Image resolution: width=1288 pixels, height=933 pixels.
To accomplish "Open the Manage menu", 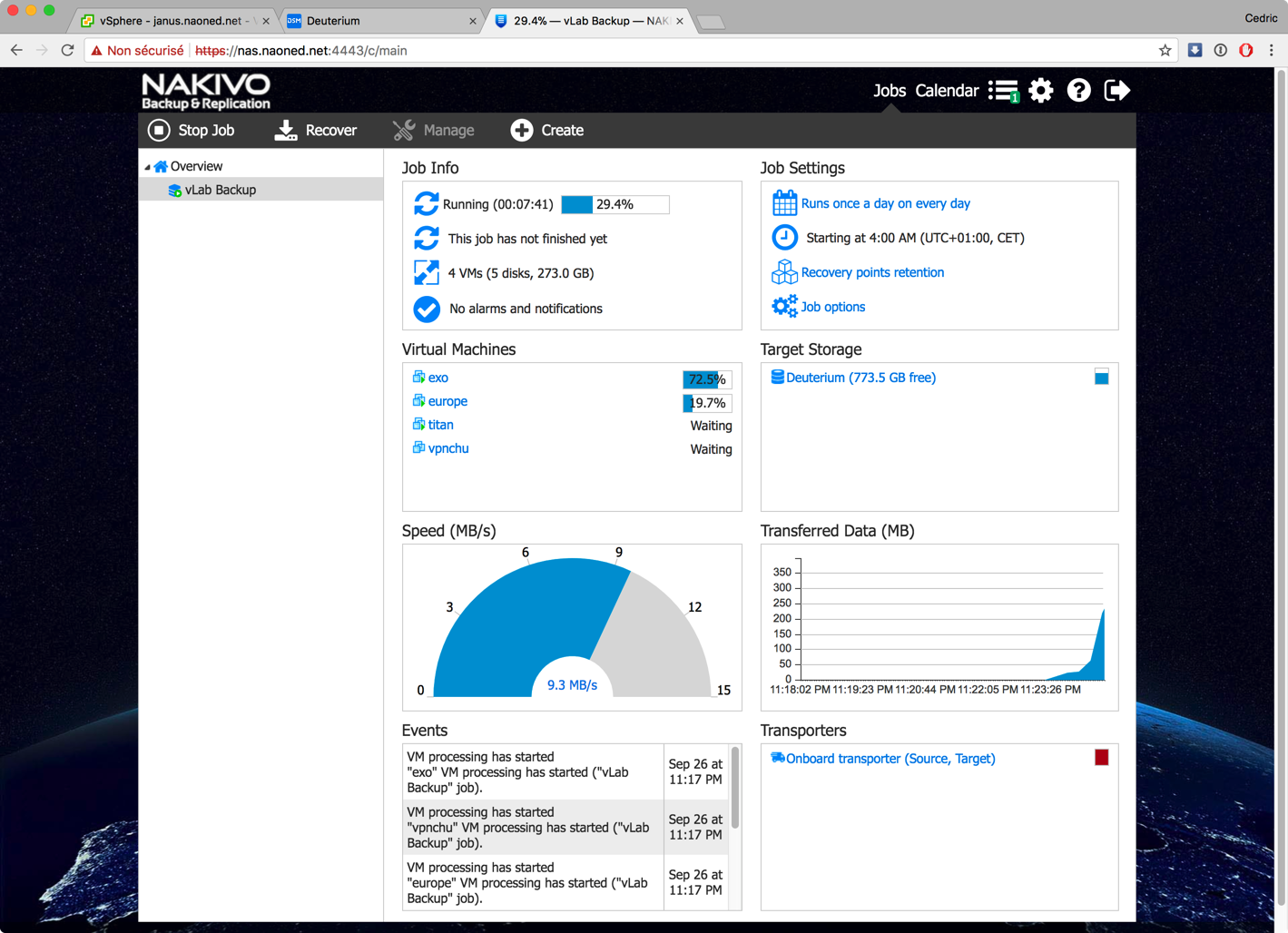I will tap(434, 131).
